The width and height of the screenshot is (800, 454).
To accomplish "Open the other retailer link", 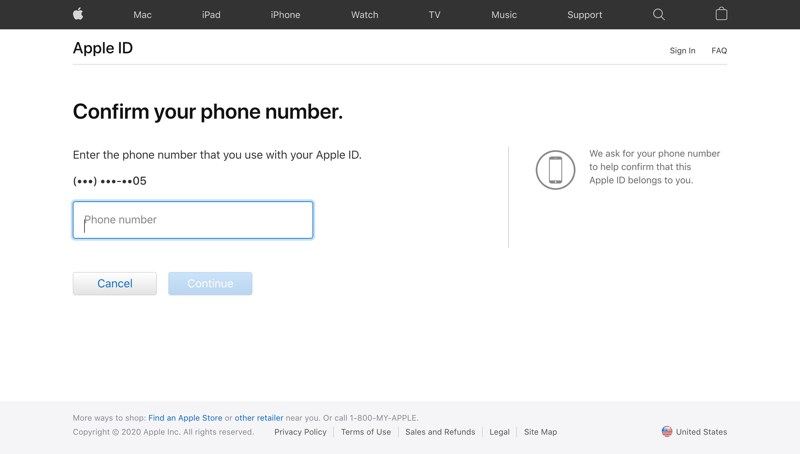I will tap(259, 418).
